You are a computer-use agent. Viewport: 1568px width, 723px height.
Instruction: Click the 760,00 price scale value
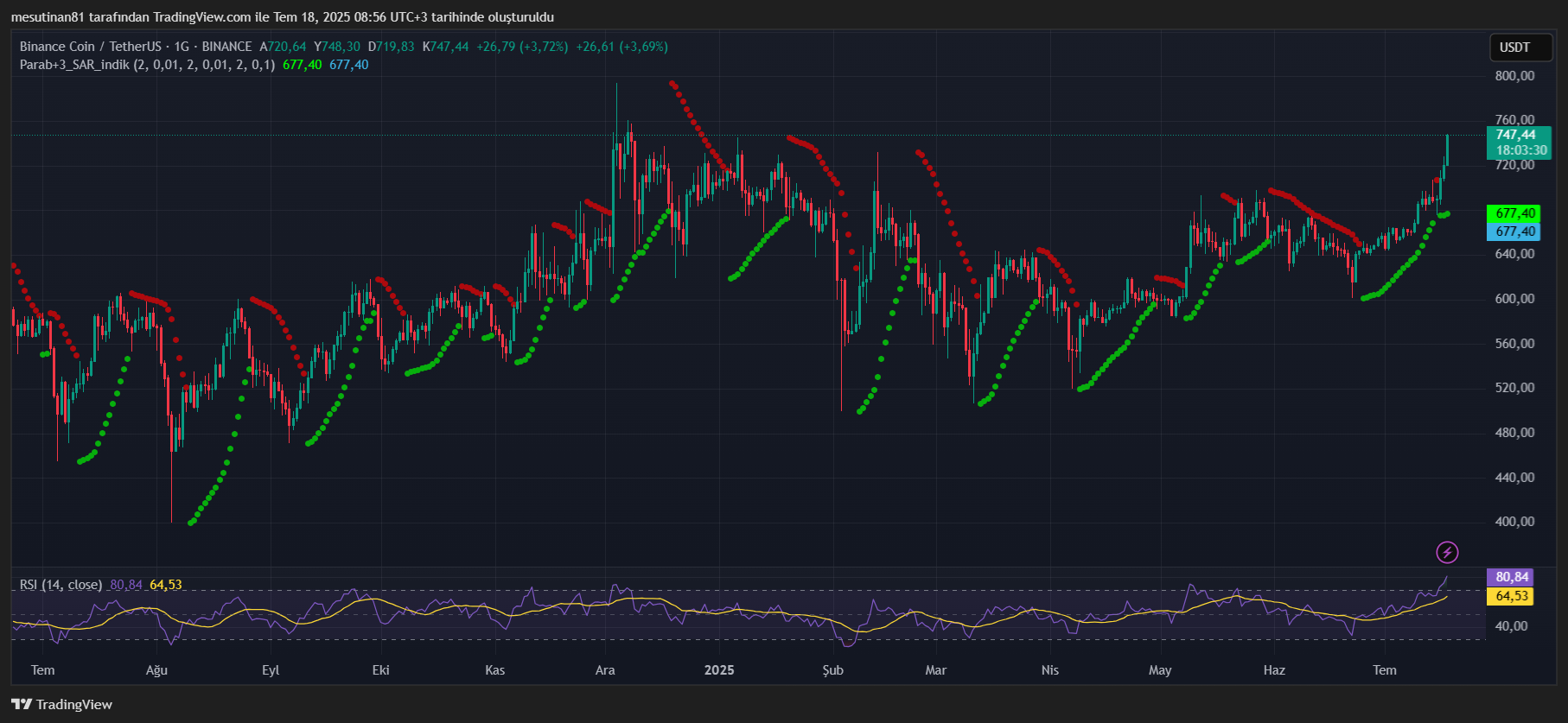pyautogui.click(x=1514, y=120)
